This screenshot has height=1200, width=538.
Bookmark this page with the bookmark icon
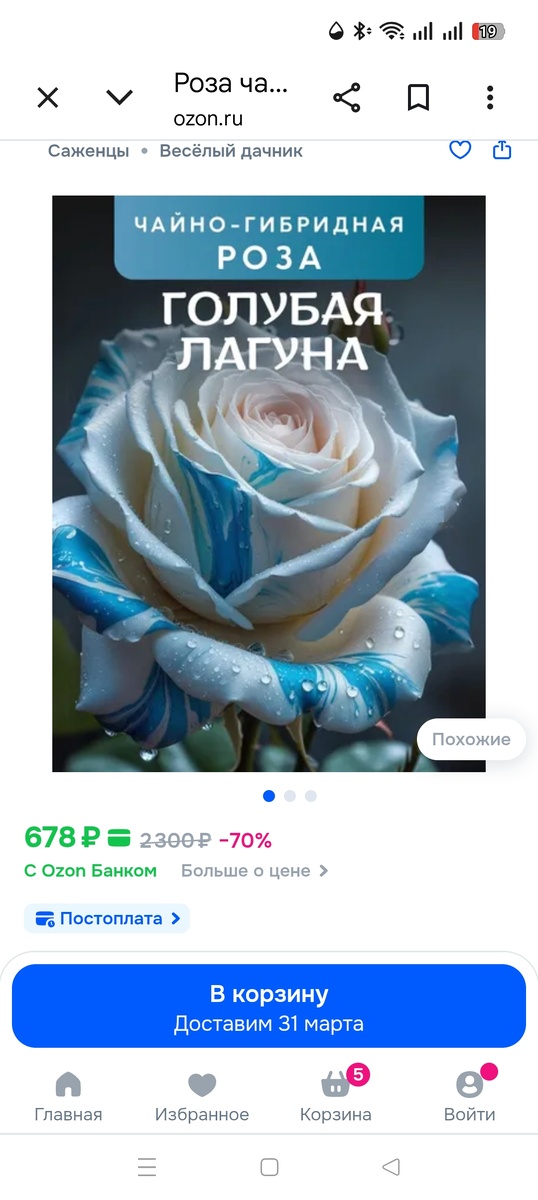click(x=418, y=97)
